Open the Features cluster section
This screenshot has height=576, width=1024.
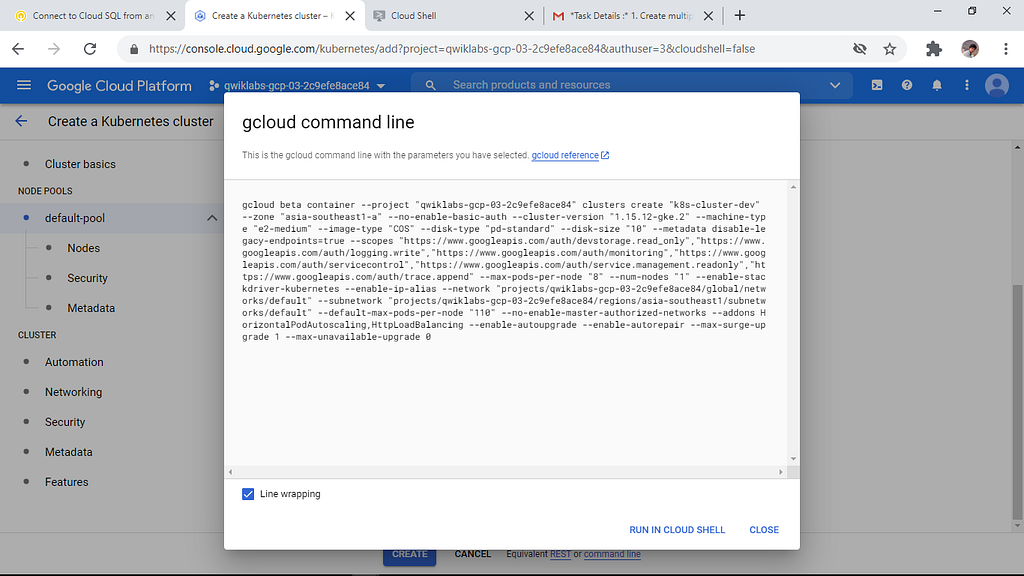tap(67, 482)
